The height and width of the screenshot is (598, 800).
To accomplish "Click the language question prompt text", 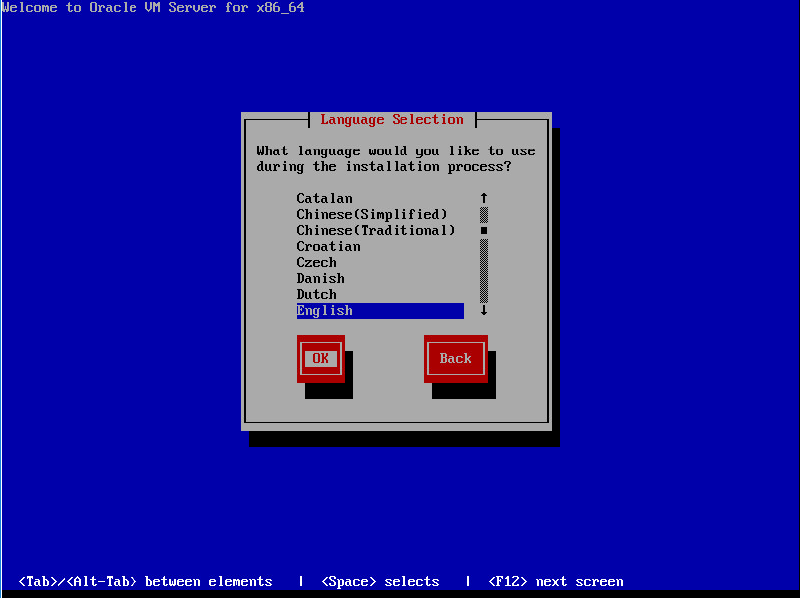I will pos(395,159).
